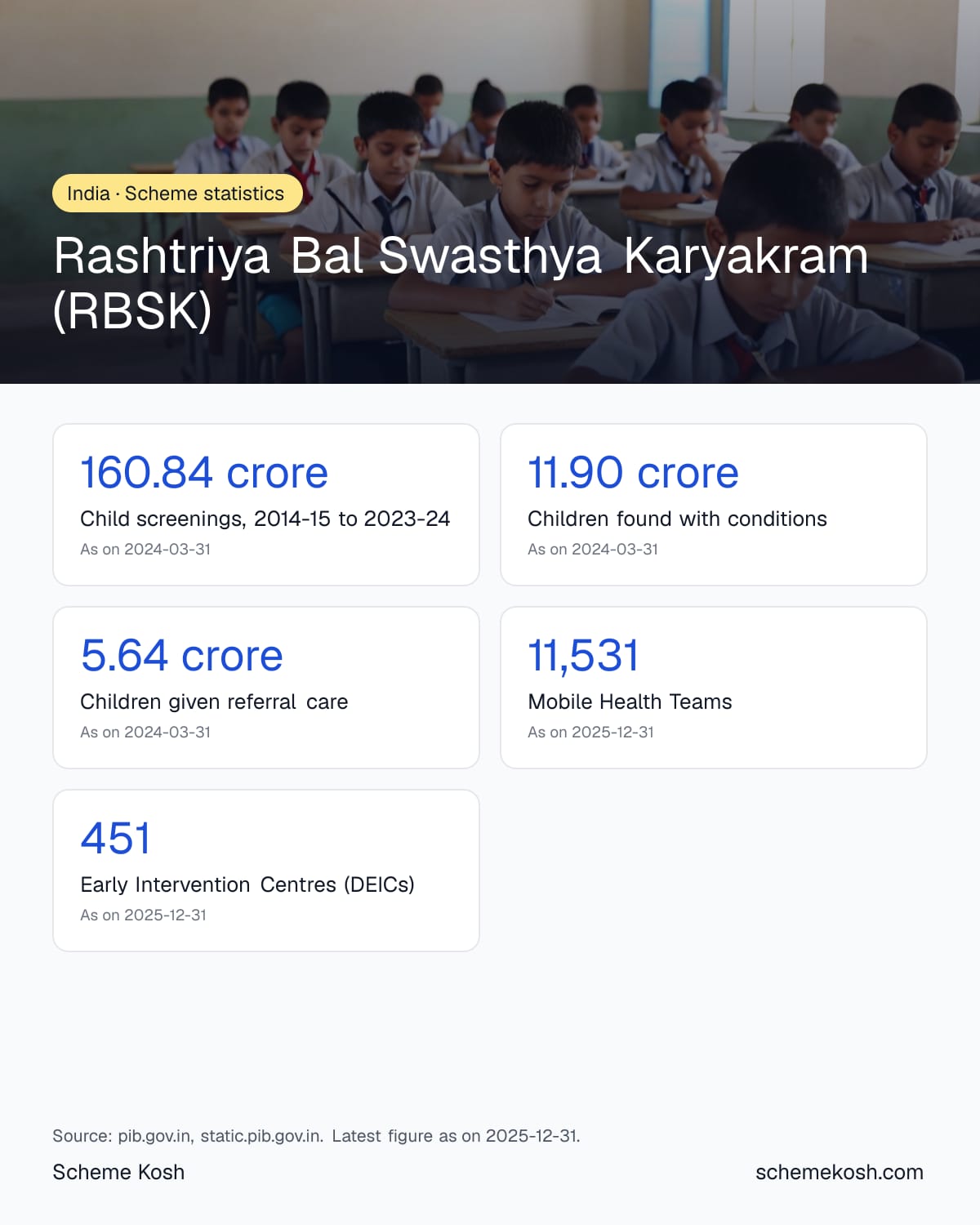This screenshot has height=1225, width=980.
Task: Click the 5.64 crore figure
Action: pos(181,656)
